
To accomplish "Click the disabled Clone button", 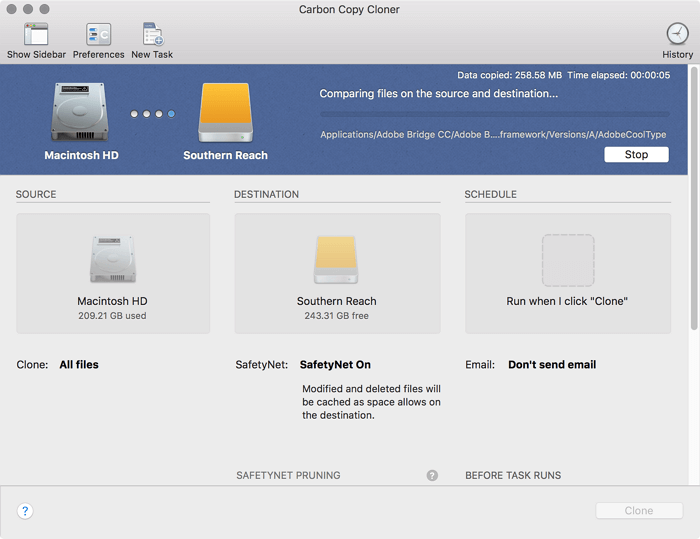I will coord(639,510).
